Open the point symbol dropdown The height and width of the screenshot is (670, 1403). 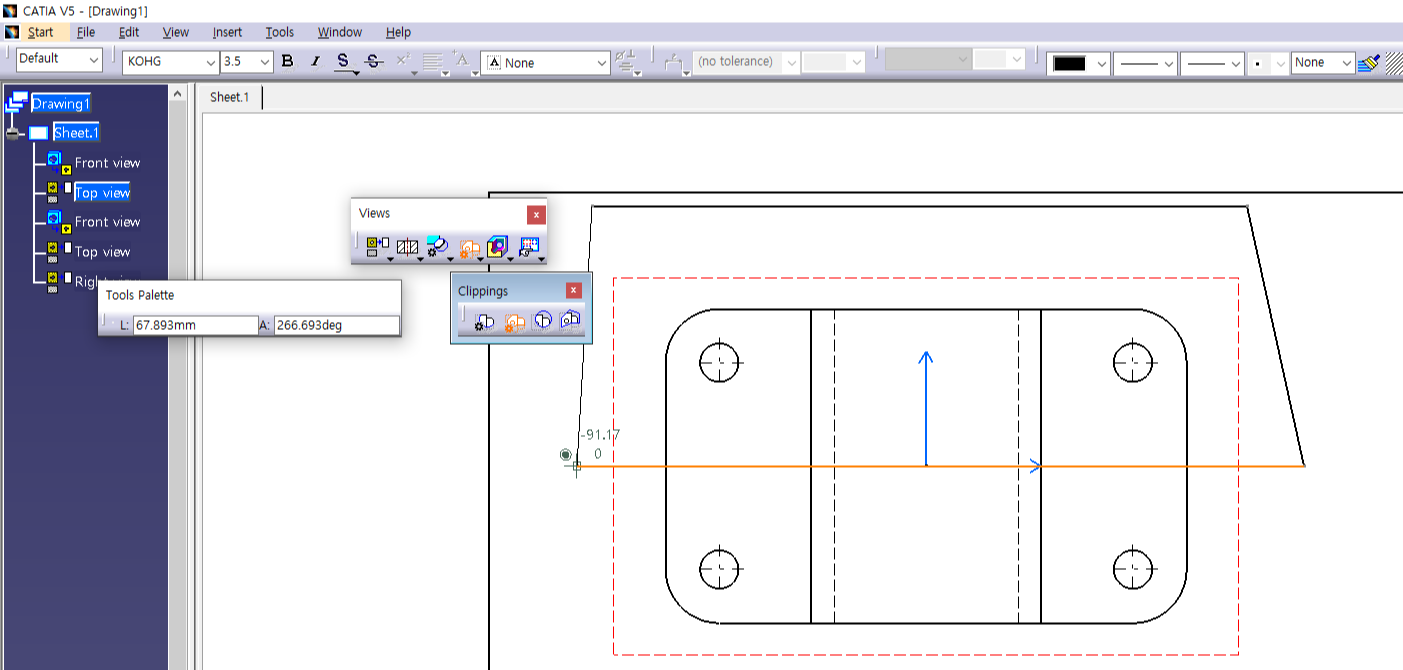coord(1266,63)
